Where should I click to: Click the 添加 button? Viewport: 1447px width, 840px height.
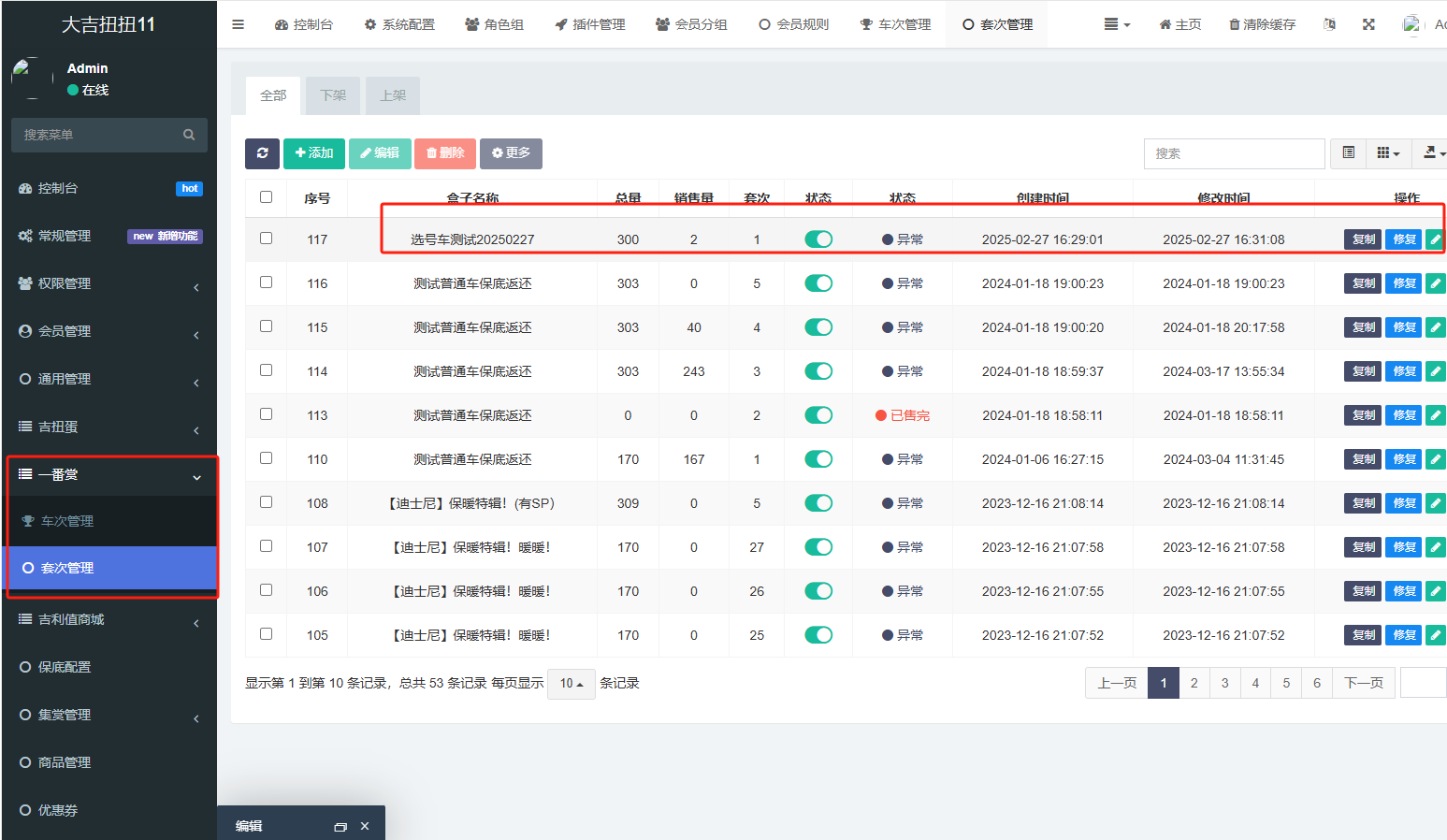tap(314, 153)
